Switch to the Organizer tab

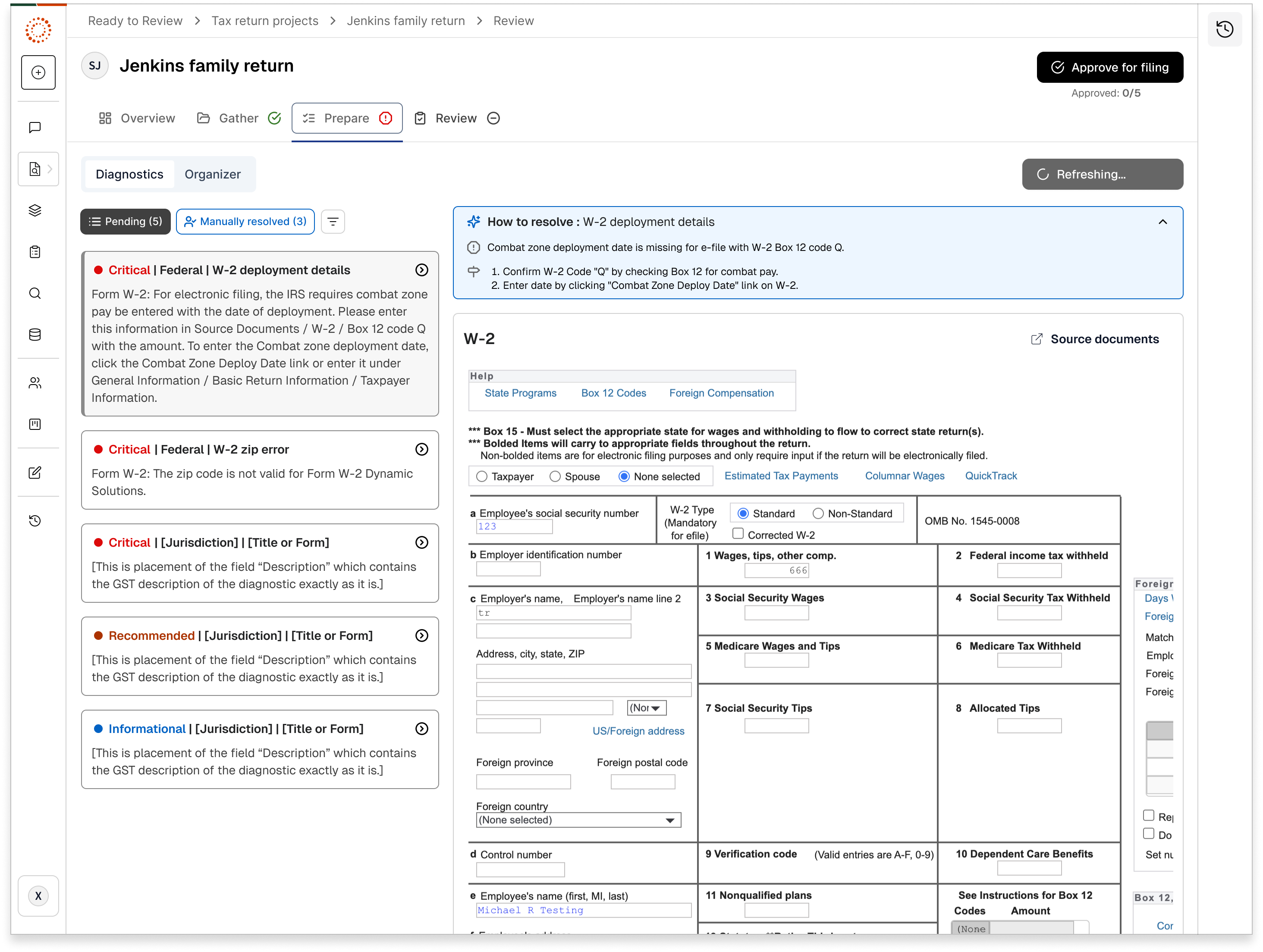click(x=212, y=174)
